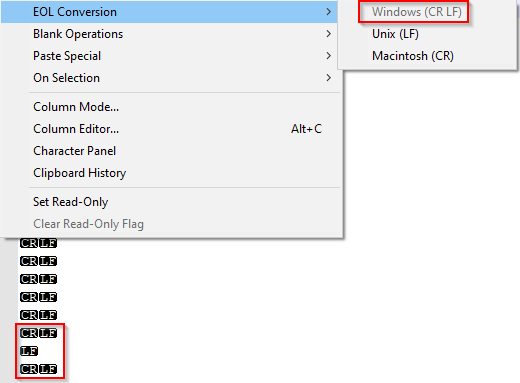Click the CR symbol just below the menu
520x383 pixels.
click(x=29, y=243)
